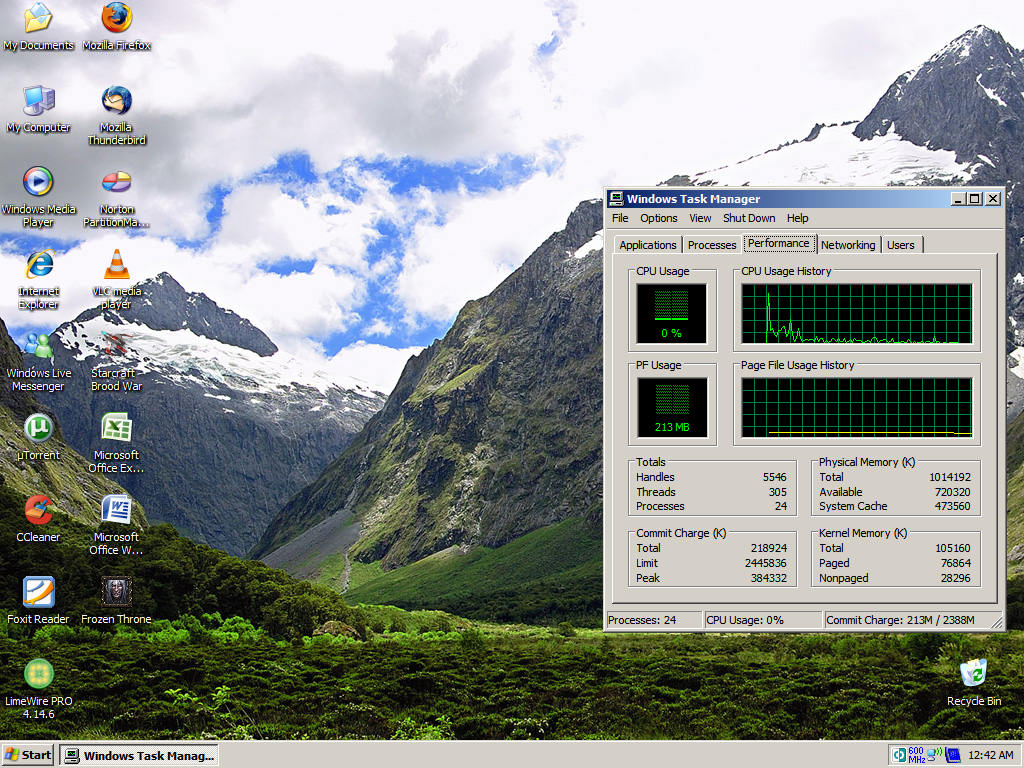Click the Starcraft Brood War icon
1024x768 pixels.
coord(117,347)
